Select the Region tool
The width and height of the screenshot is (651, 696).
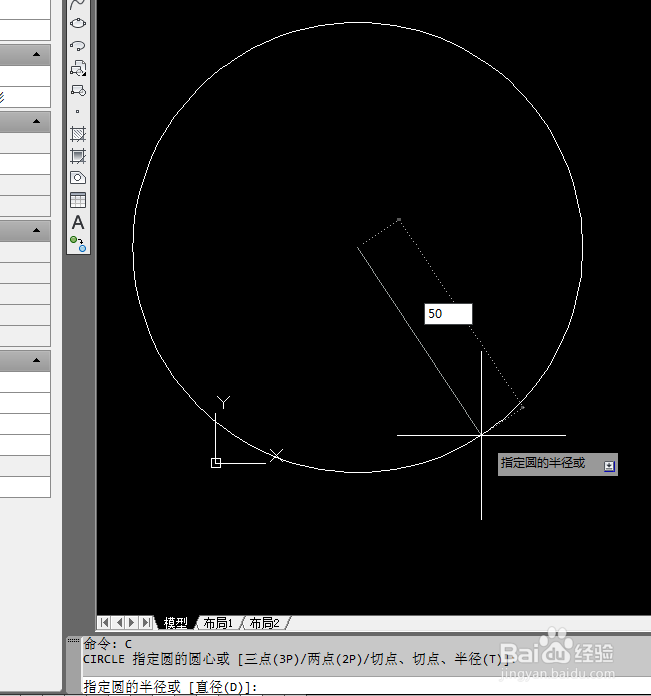(78, 178)
